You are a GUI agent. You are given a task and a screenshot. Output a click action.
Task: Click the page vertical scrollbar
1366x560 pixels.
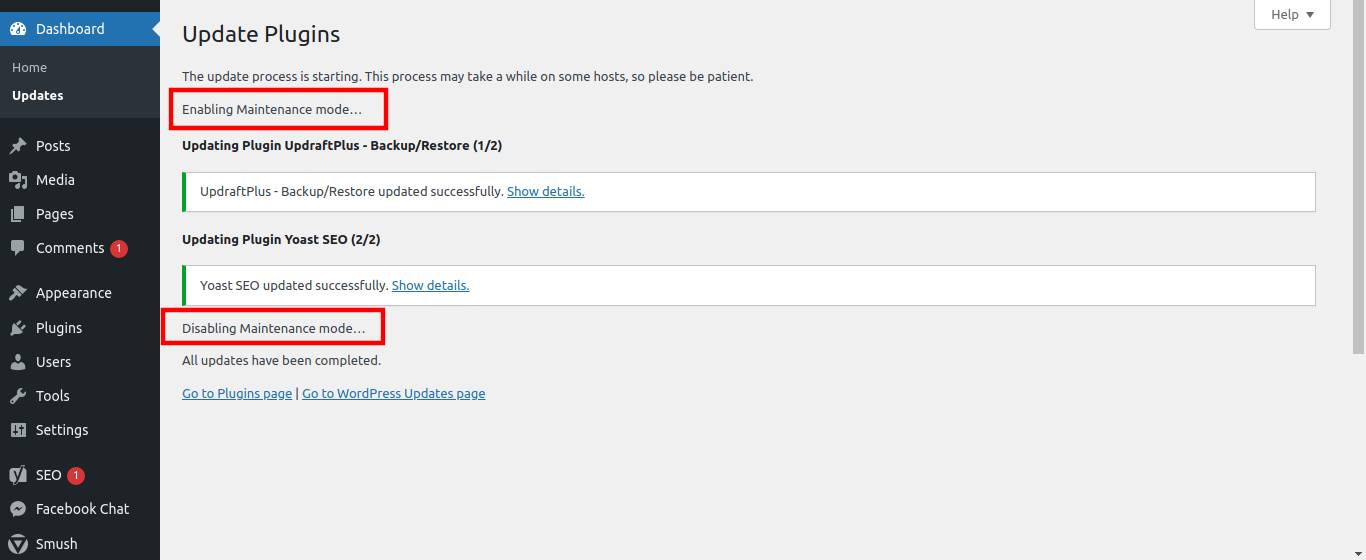coord(1358,177)
